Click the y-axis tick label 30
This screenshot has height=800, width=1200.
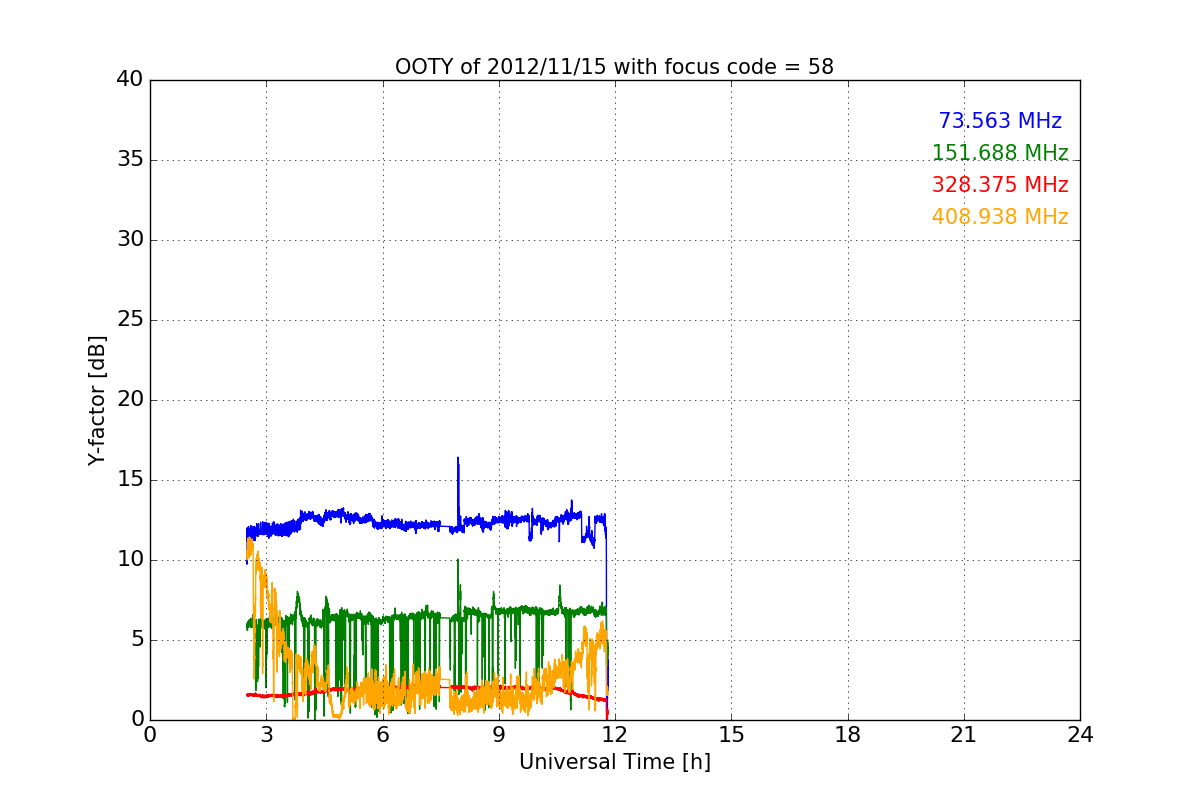coord(130,240)
